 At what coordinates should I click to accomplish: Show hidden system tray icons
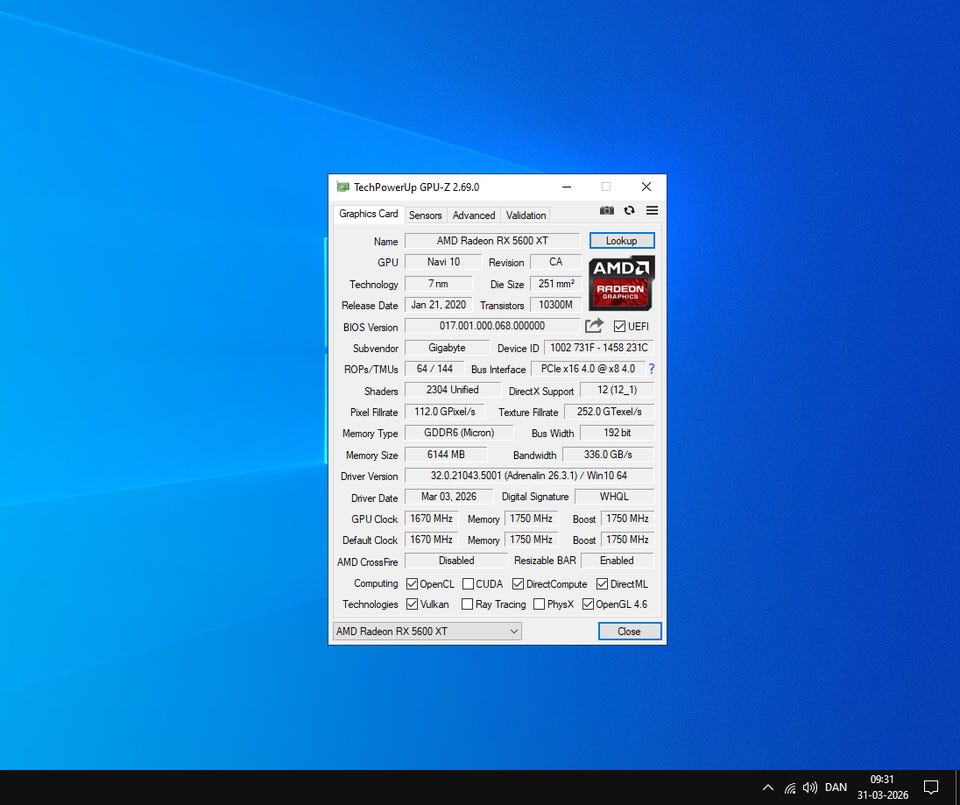coord(768,787)
